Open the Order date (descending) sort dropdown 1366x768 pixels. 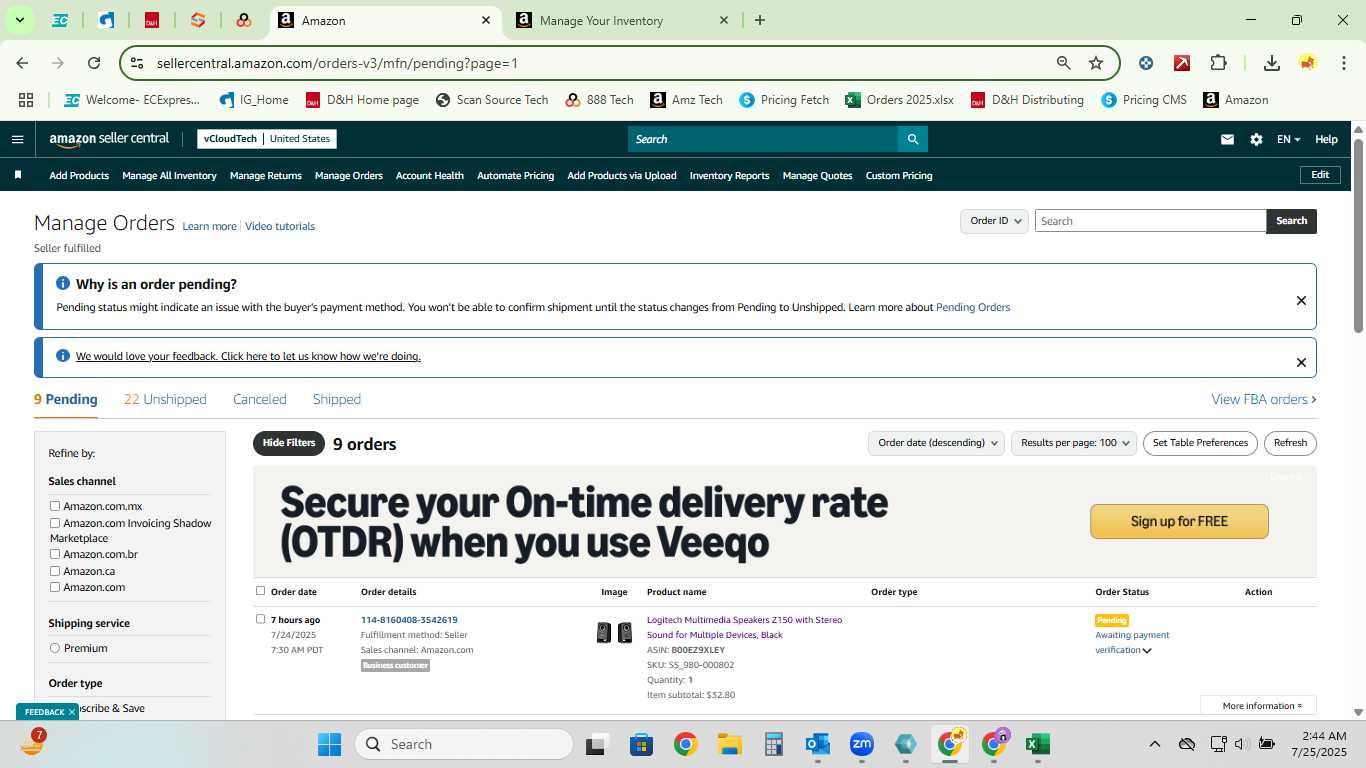coord(936,443)
